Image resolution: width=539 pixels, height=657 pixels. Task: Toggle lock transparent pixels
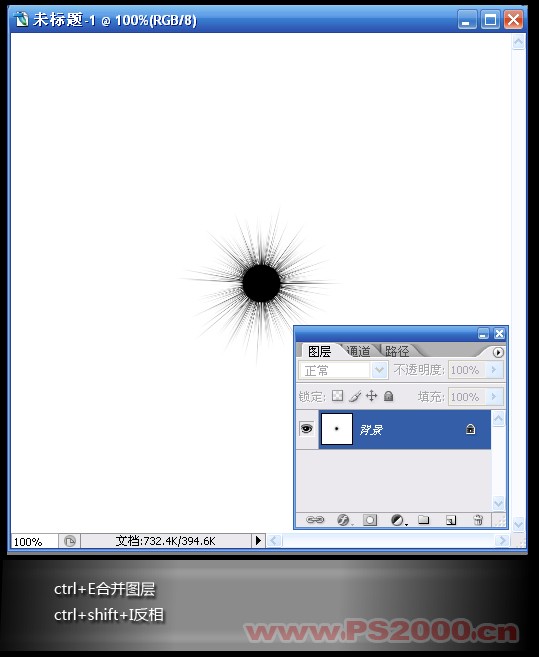[337, 396]
